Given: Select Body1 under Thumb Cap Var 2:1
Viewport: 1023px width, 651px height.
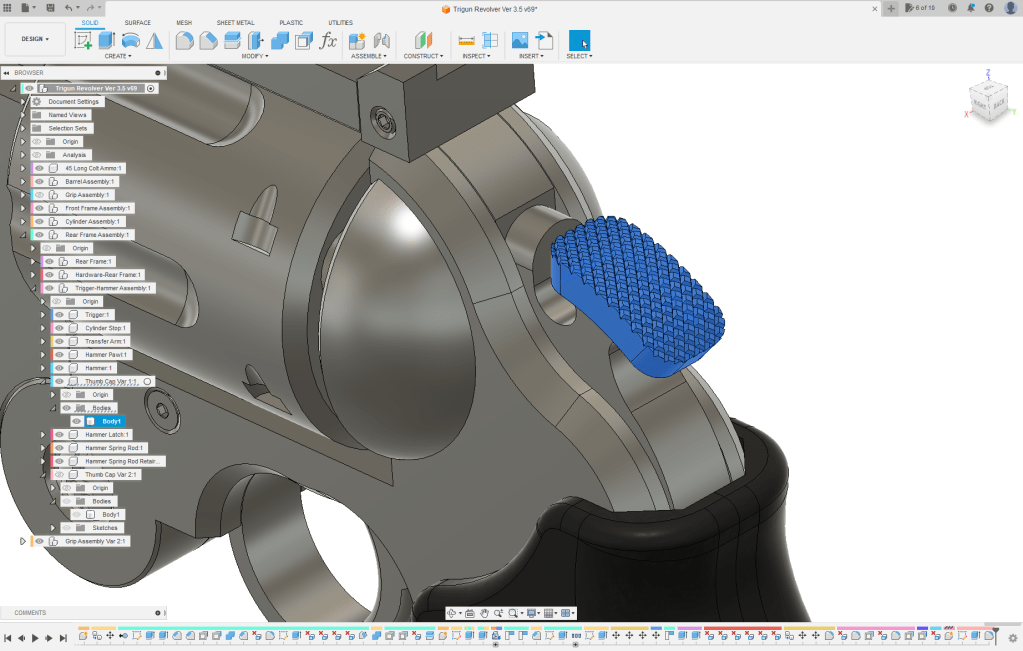Looking at the screenshot, I should tap(110, 515).
